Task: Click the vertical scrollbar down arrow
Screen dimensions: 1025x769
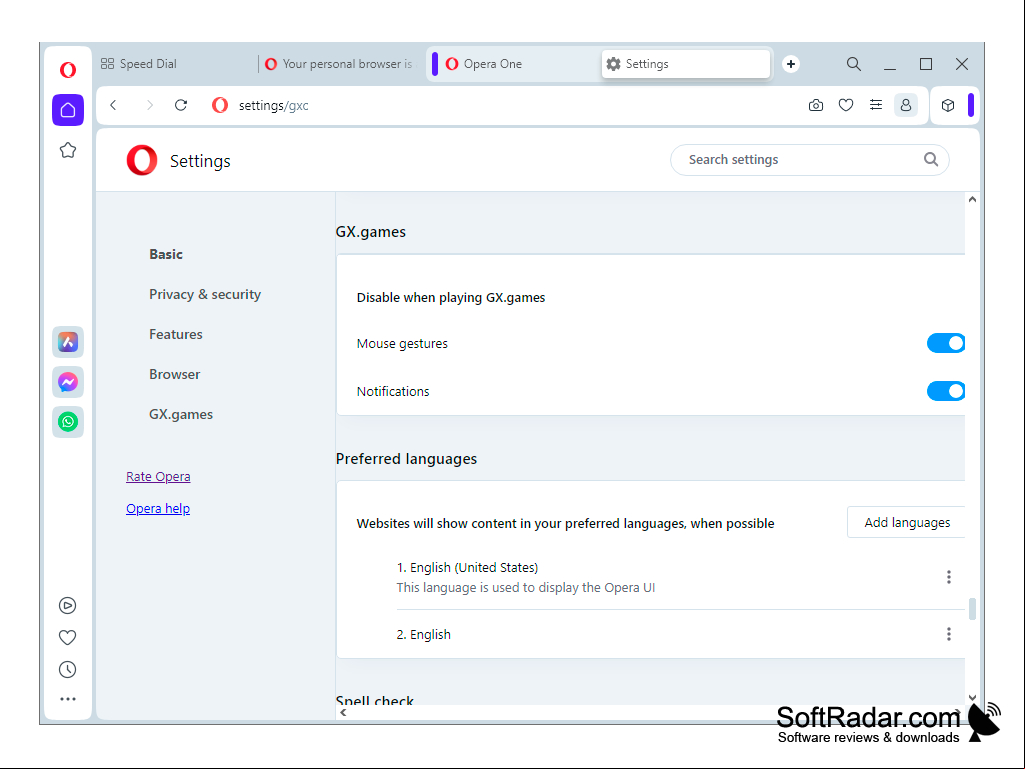Action: pyautogui.click(x=972, y=698)
